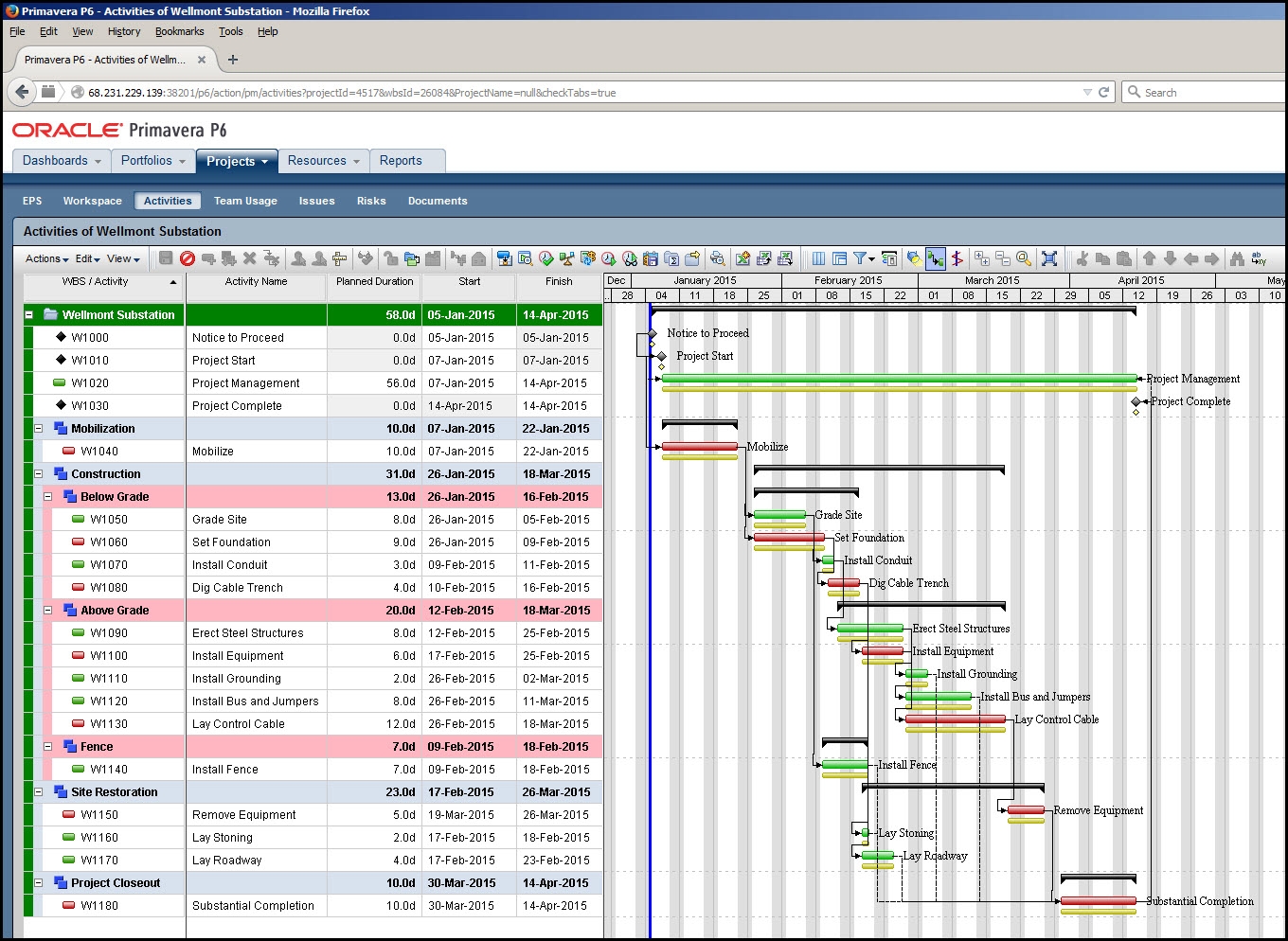This screenshot has height=941, width=1288.
Task: Open the Customize Columns icon
Action: (x=817, y=258)
